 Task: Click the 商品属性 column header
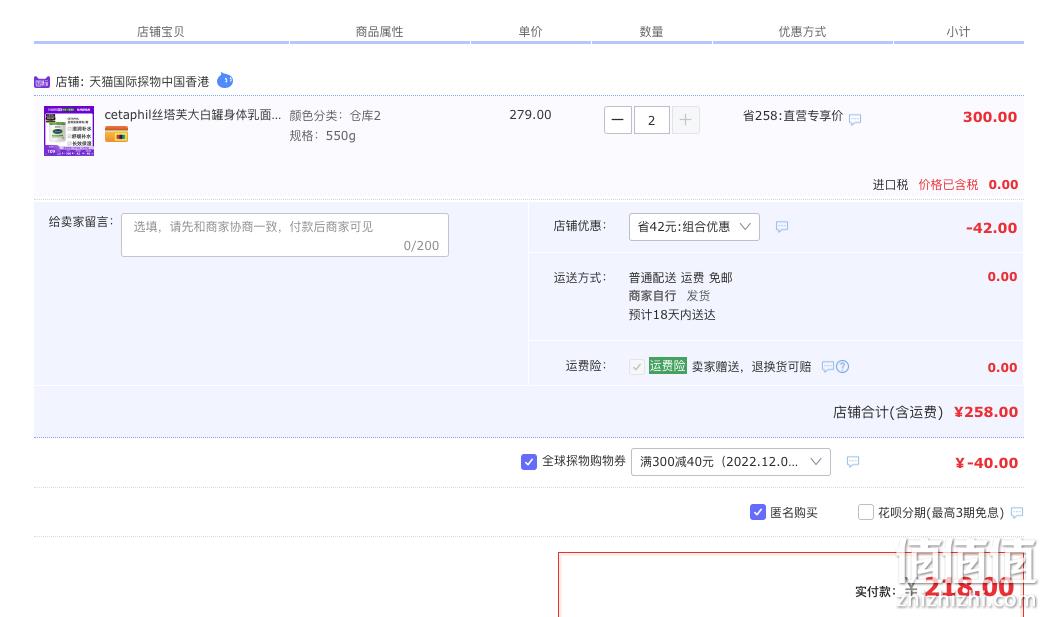click(x=380, y=31)
